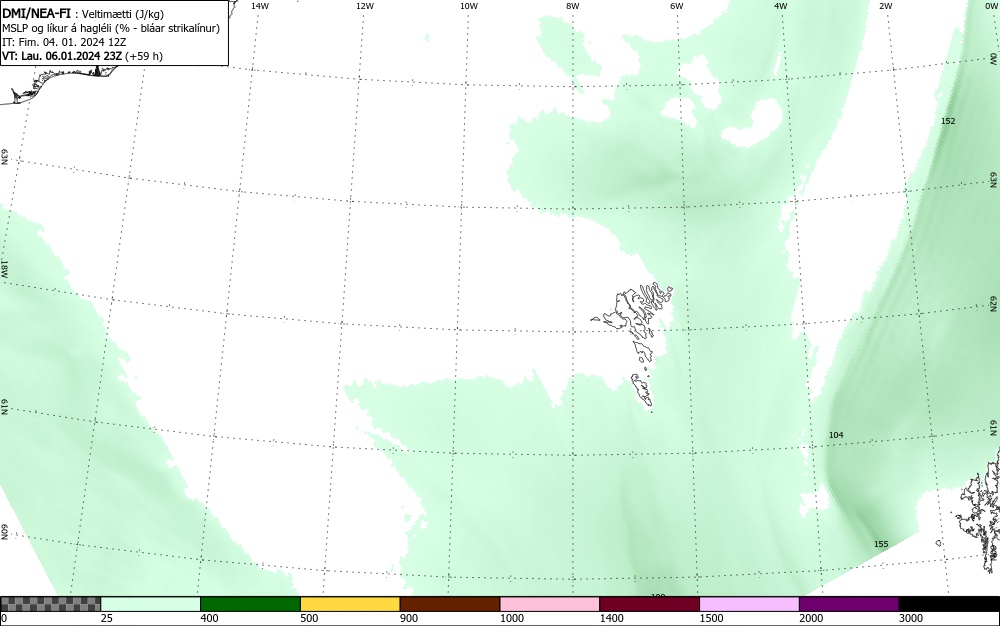Click the legend value 3000

911,618
